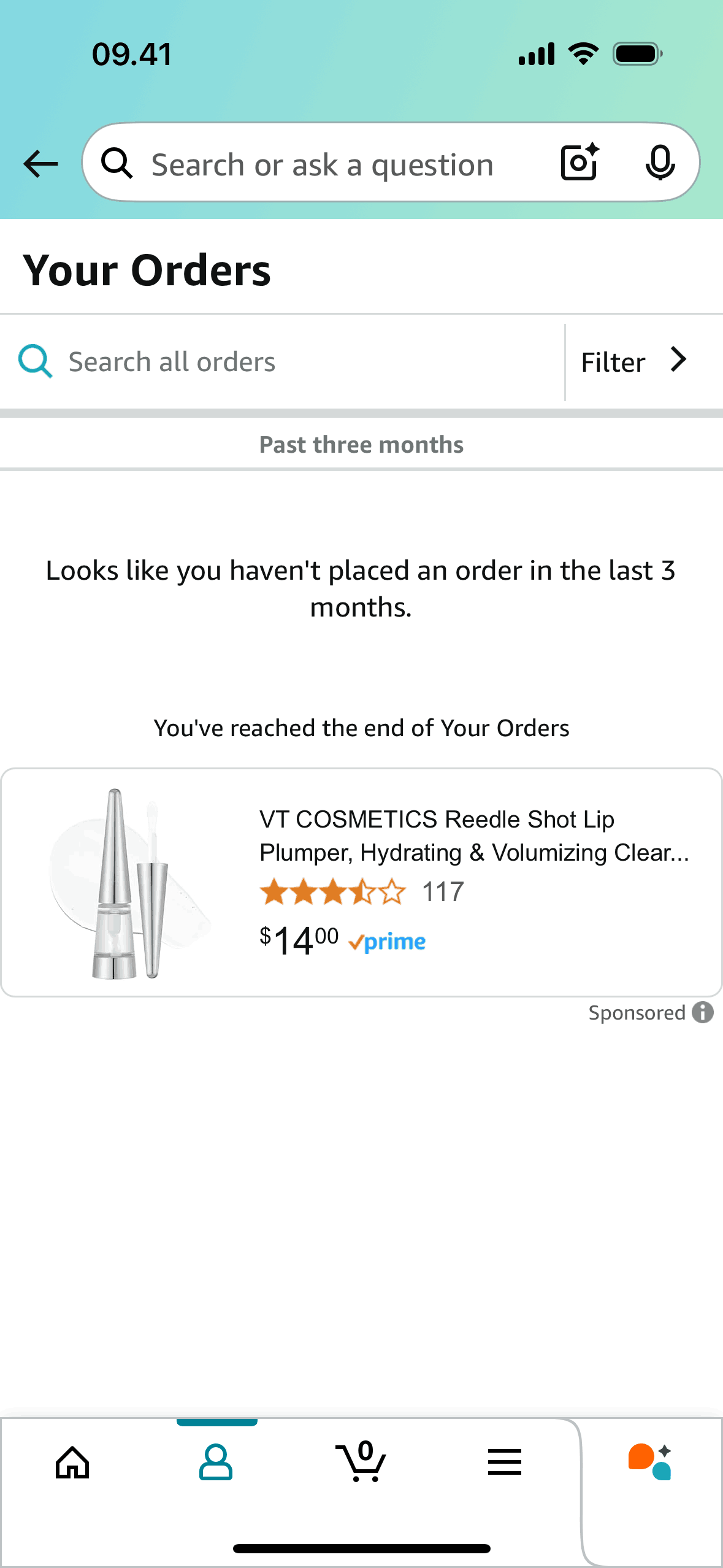Launch the Rufus AI assistant icon
The image size is (723, 1568).
pyautogui.click(x=649, y=1462)
